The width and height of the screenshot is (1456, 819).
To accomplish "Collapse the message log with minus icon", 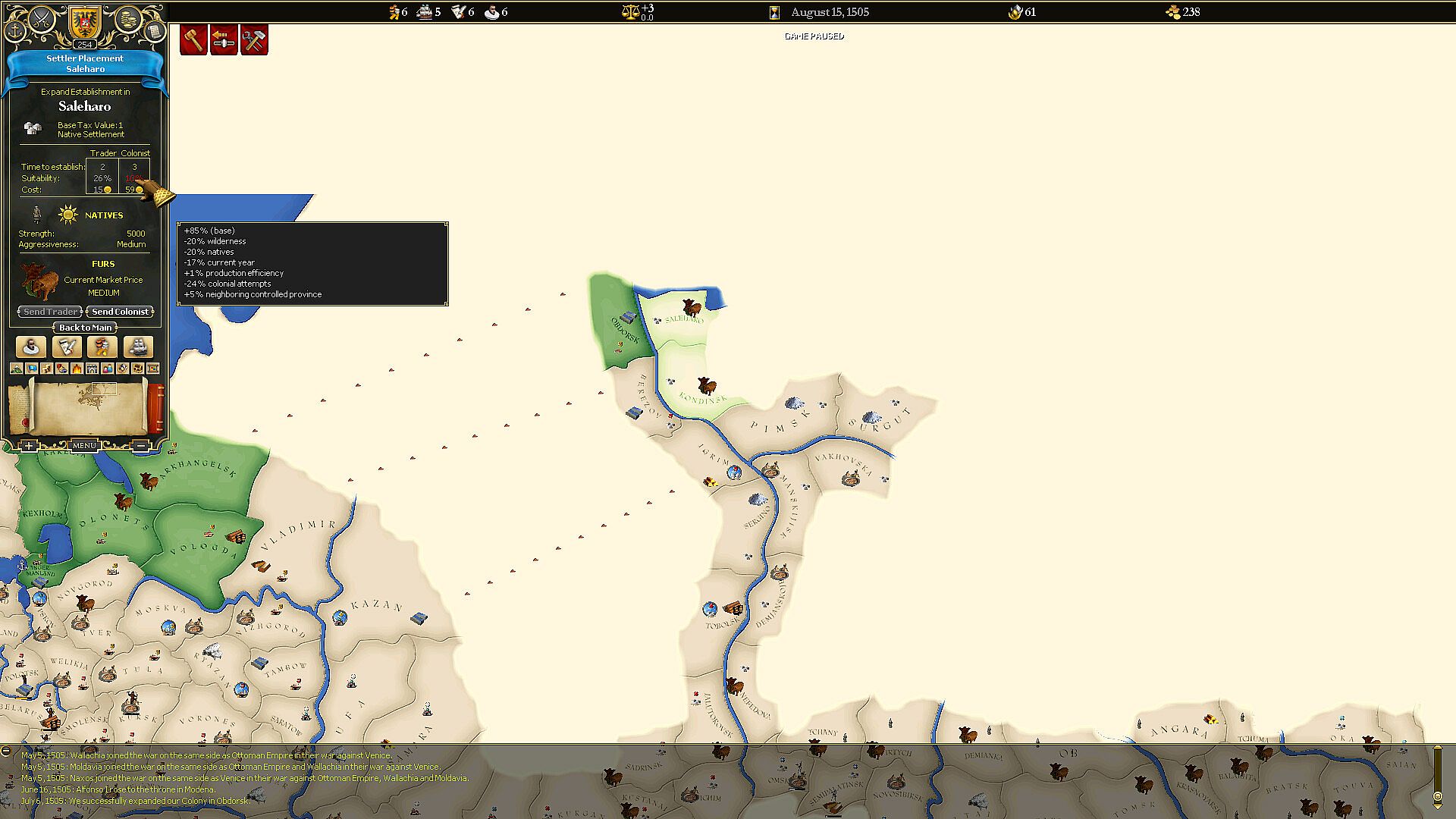I will tap(6, 752).
